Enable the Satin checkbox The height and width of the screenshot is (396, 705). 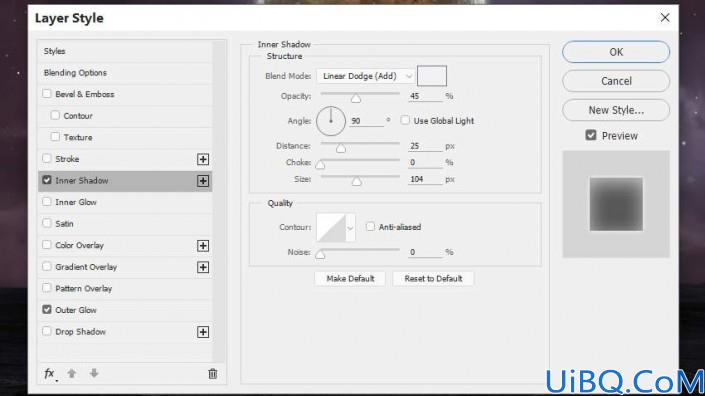click(x=47, y=223)
